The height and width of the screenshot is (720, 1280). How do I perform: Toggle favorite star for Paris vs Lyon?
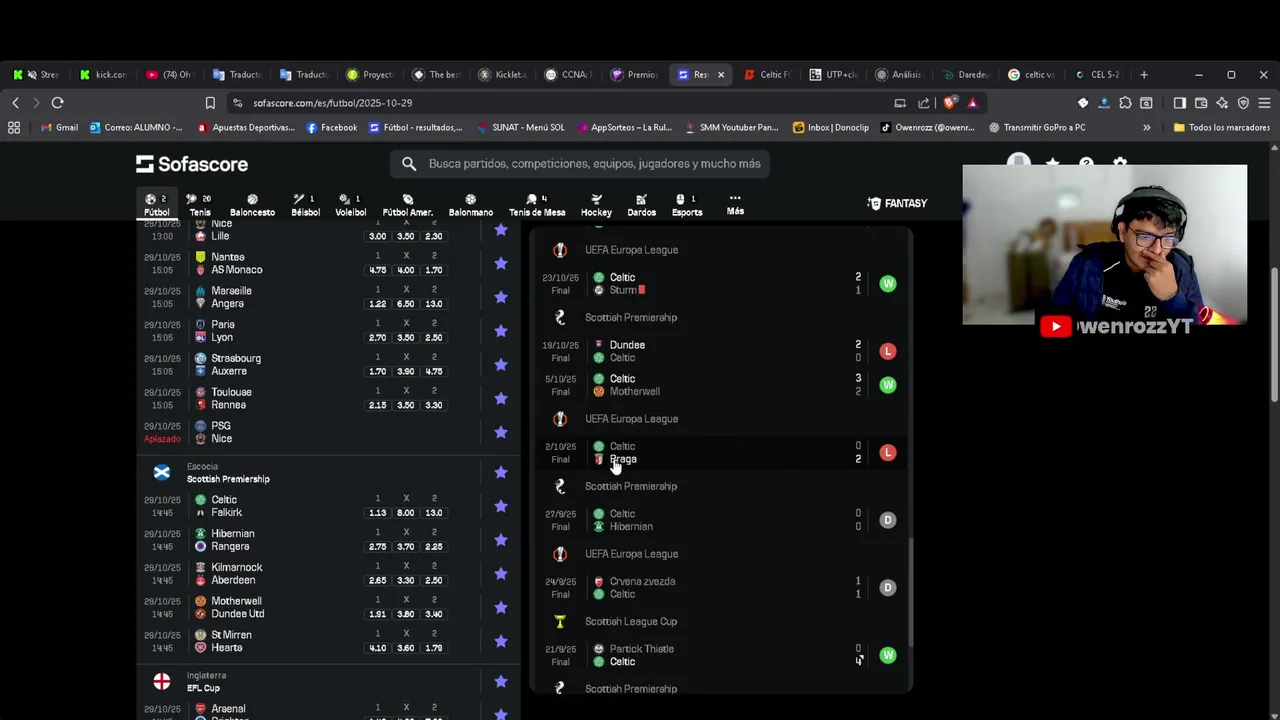tap(501, 331)
